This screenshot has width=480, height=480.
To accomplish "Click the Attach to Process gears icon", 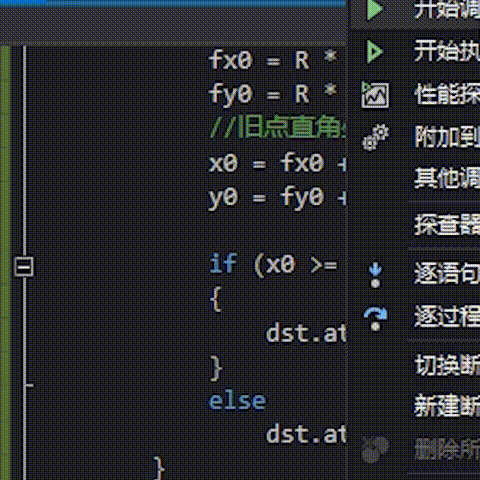I will pos(376,137).
